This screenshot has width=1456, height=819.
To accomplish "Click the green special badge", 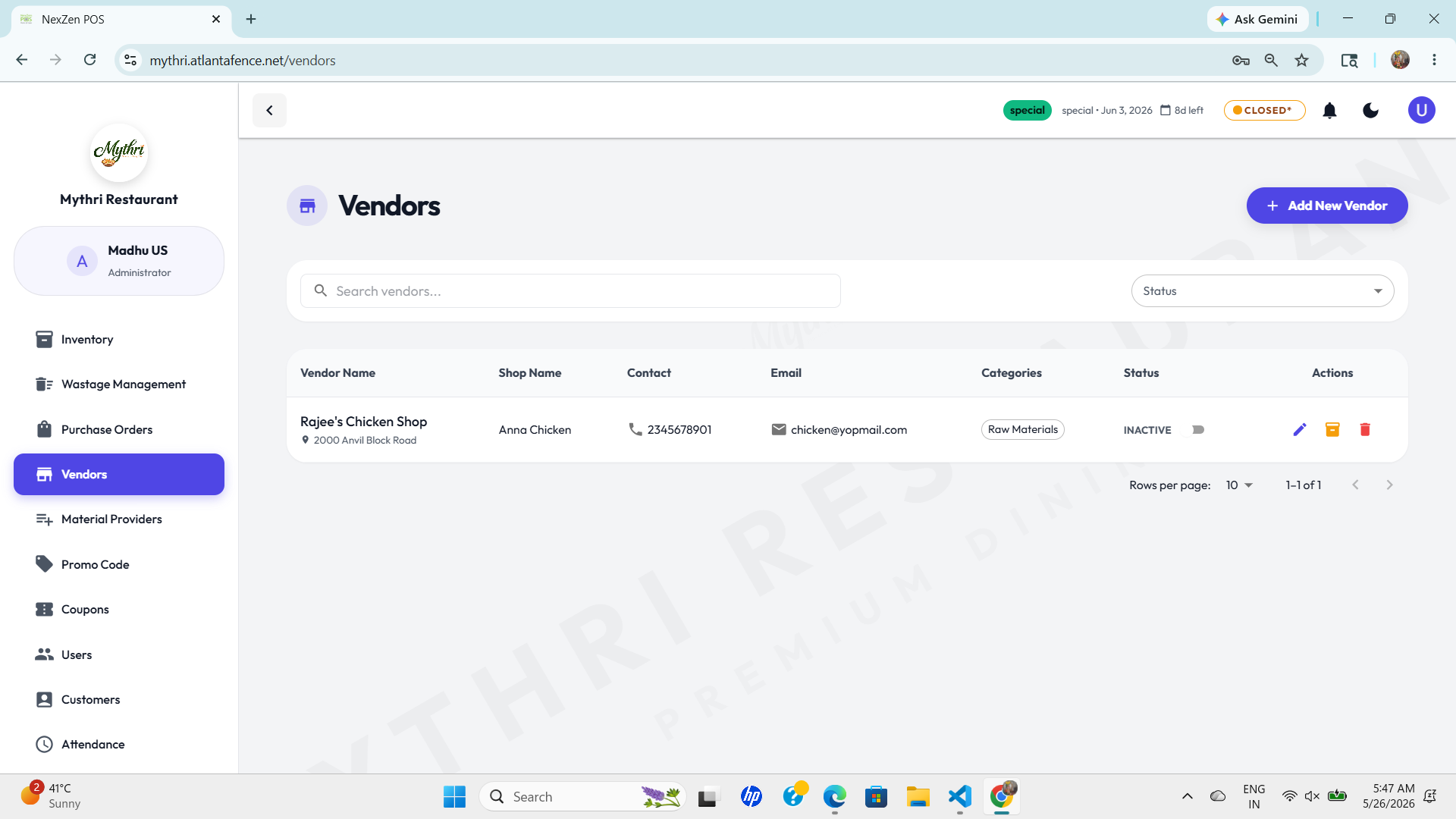I will click(x=1027, y=111).
